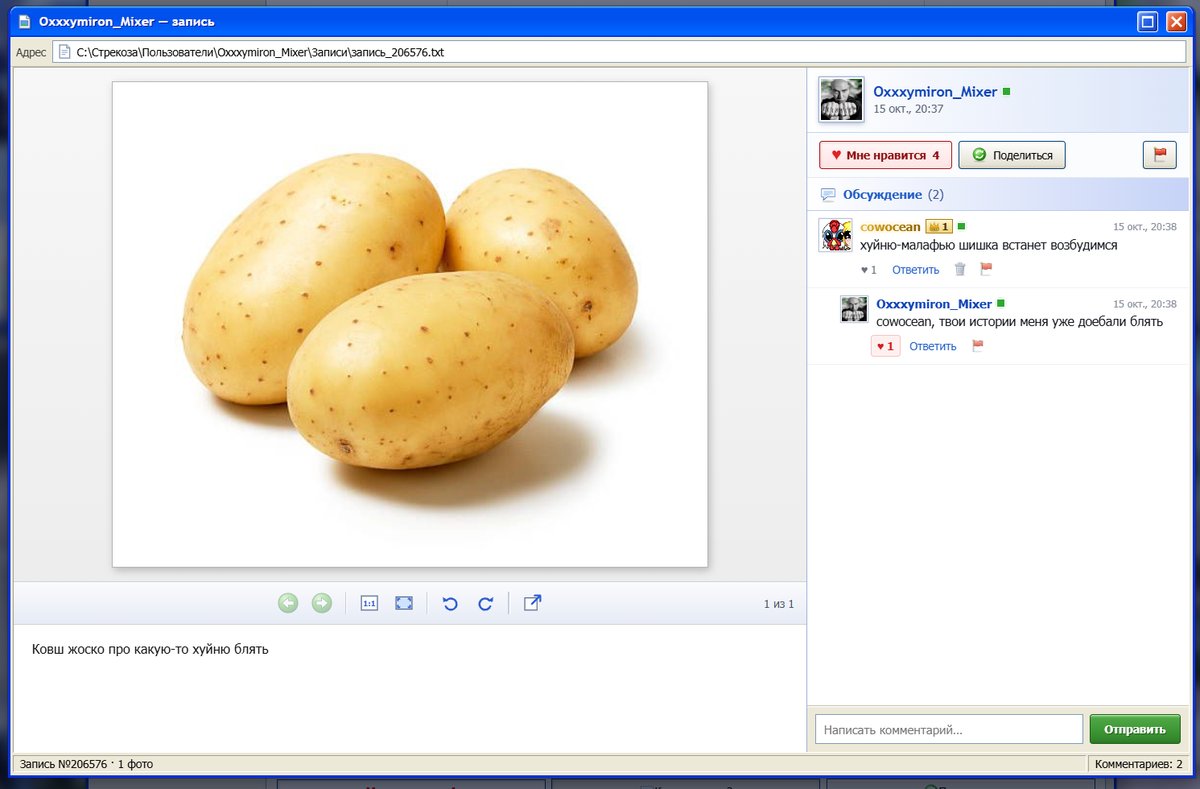The width and height of the screenshot is (1200, 789).
Task: Send the comment with "Отправить"
Action: pos(1135,729)
